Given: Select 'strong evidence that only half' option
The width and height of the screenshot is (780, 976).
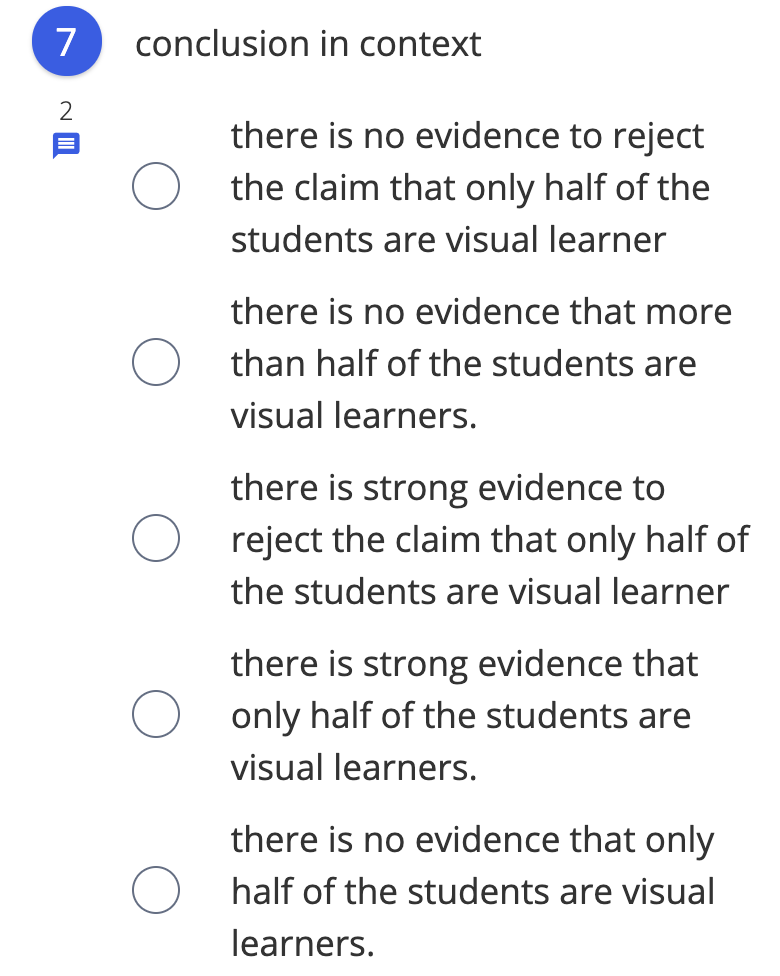Looking at the screenshot, I should click(x=156, y=714).
